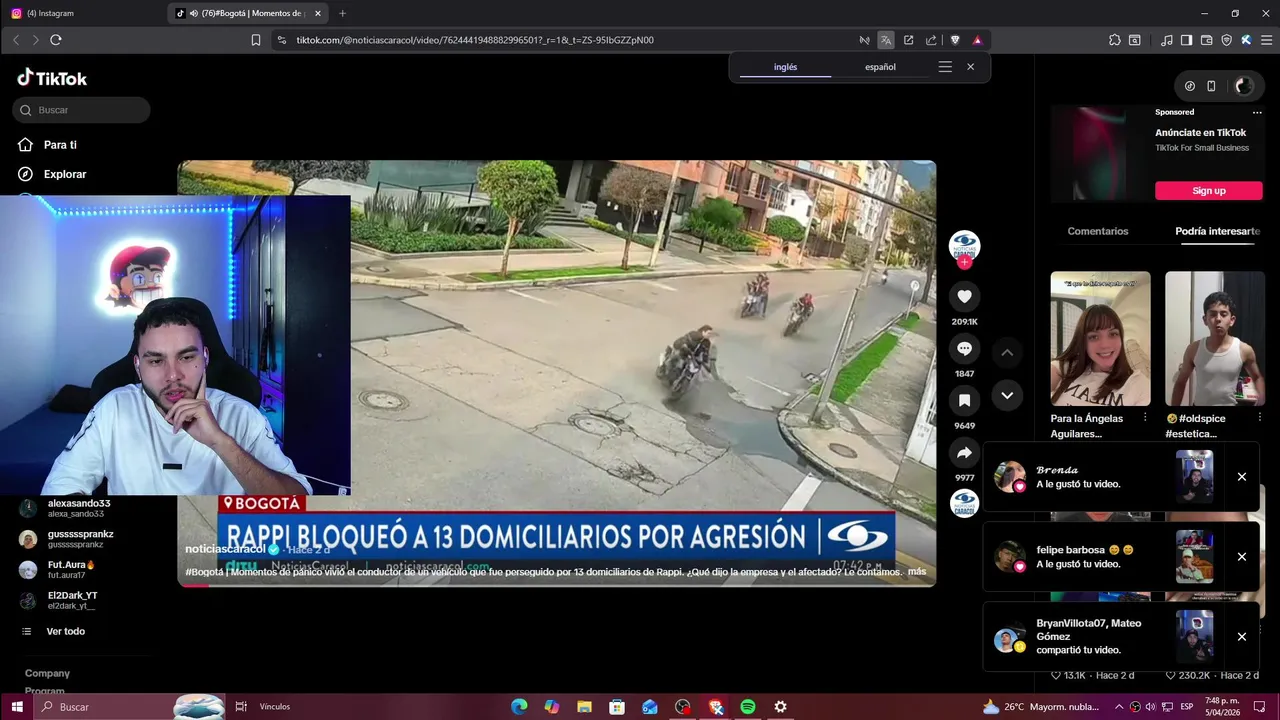1280x720 pixels.
Task: Dismiss the Brenda like notification
Action: 1242,477
